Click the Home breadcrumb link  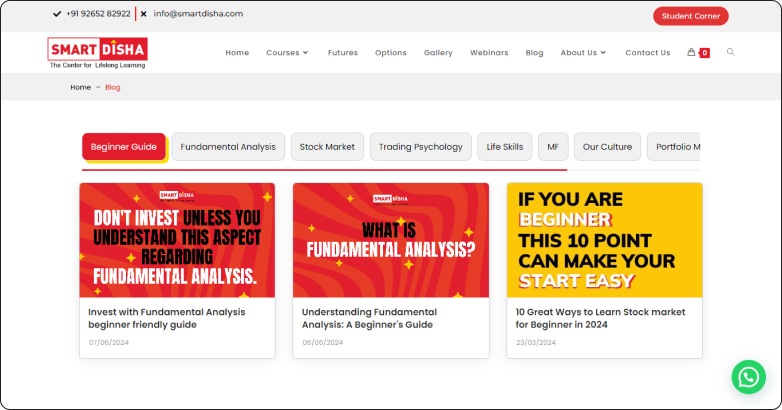[80, 87]
